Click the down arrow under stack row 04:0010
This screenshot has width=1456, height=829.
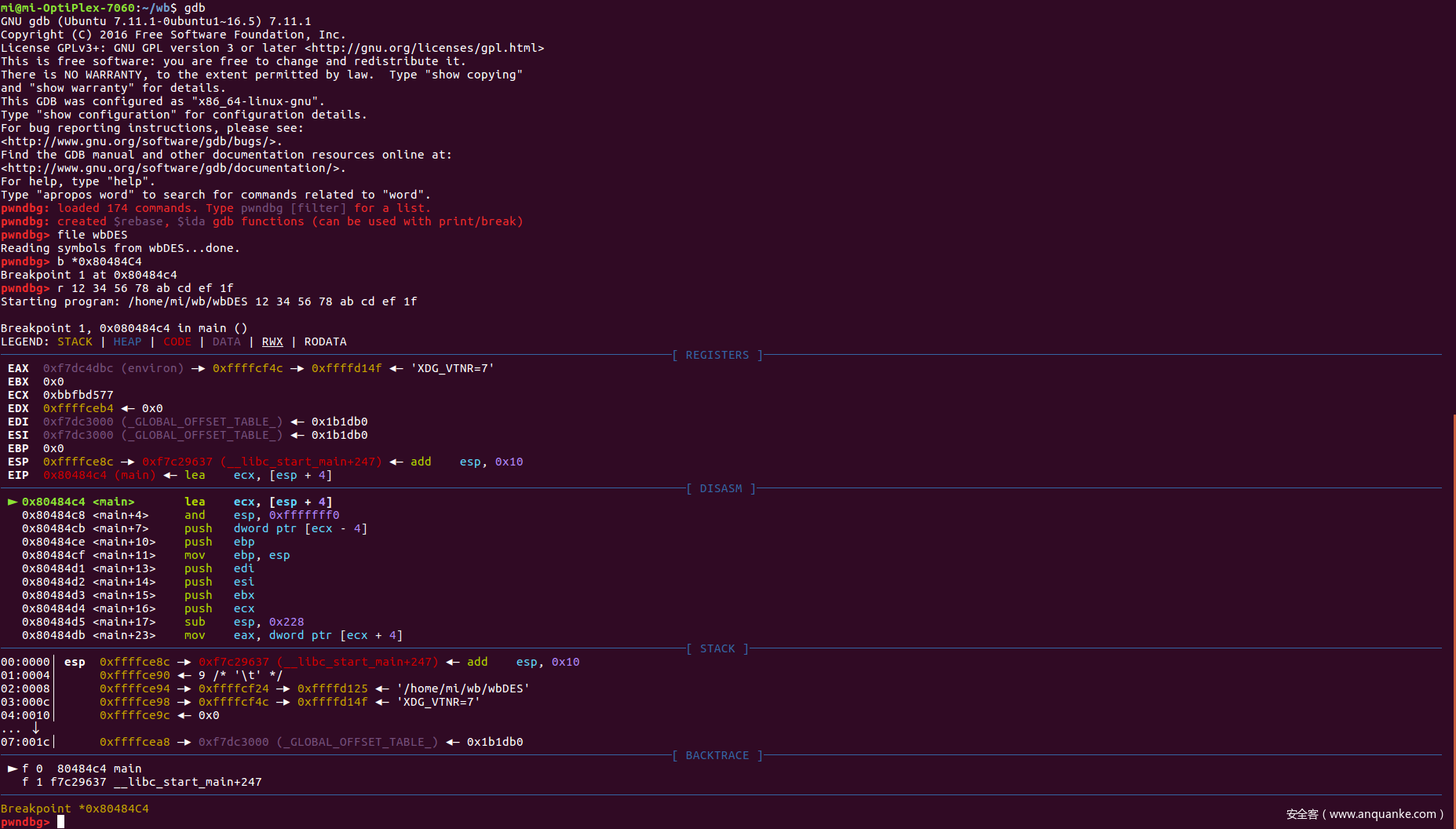point(35,729)
